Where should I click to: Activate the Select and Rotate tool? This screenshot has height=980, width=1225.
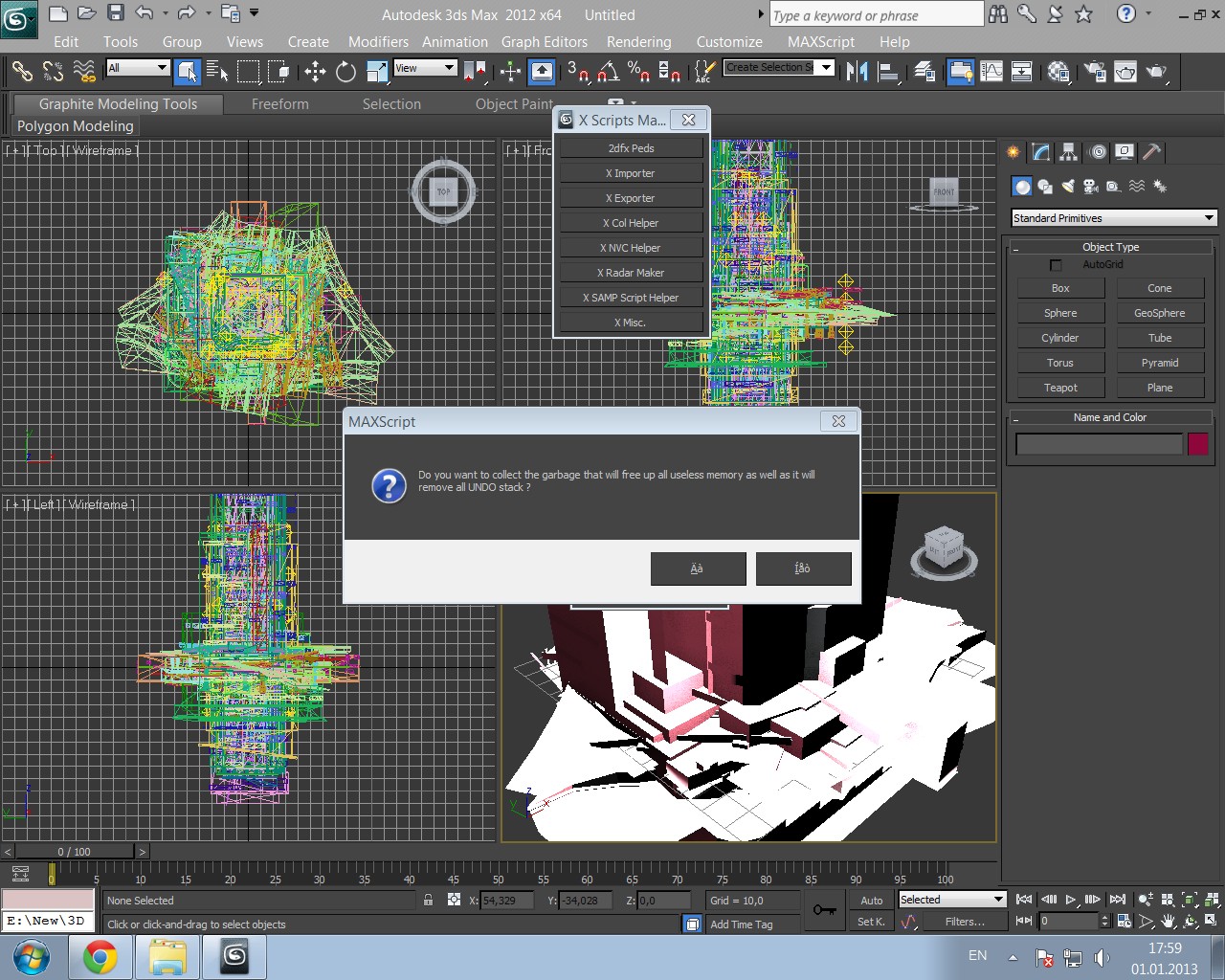tap(345, 71)
